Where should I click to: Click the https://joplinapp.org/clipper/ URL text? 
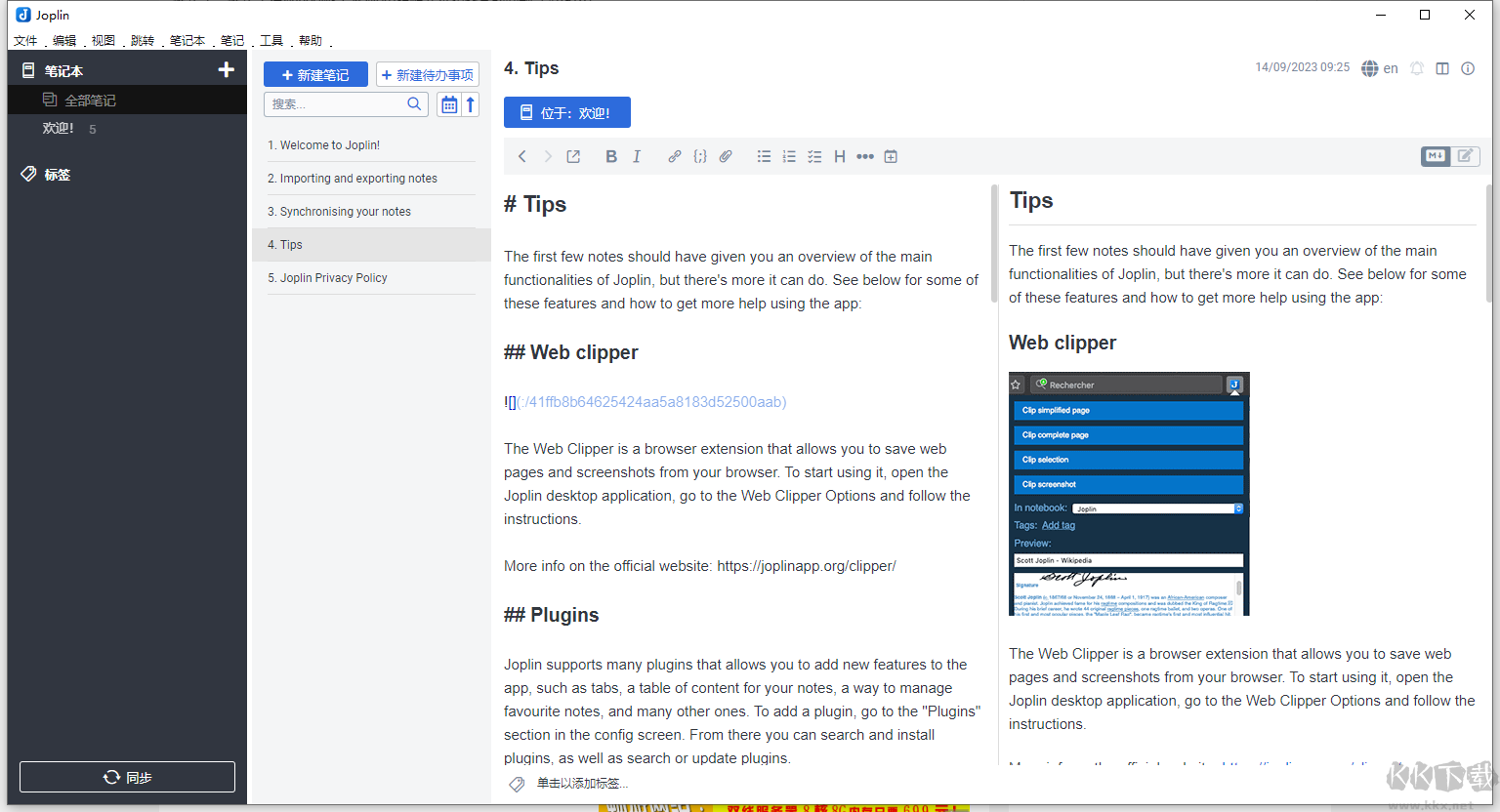(x=807, y=566)
